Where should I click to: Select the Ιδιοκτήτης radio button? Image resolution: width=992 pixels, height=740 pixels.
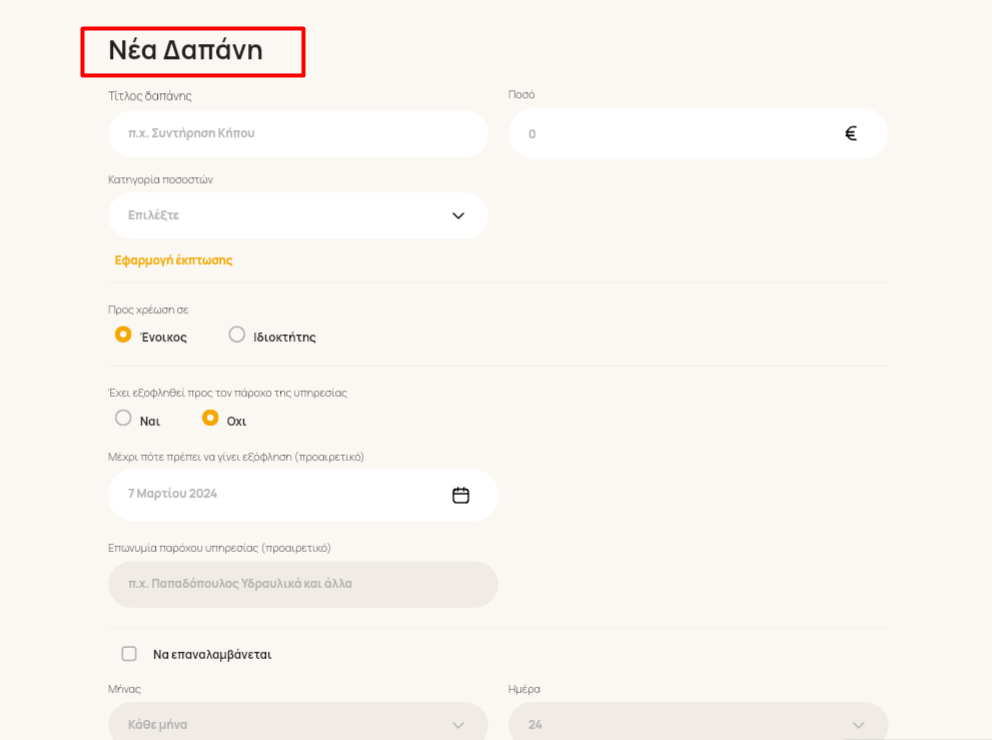coord(237,334)
